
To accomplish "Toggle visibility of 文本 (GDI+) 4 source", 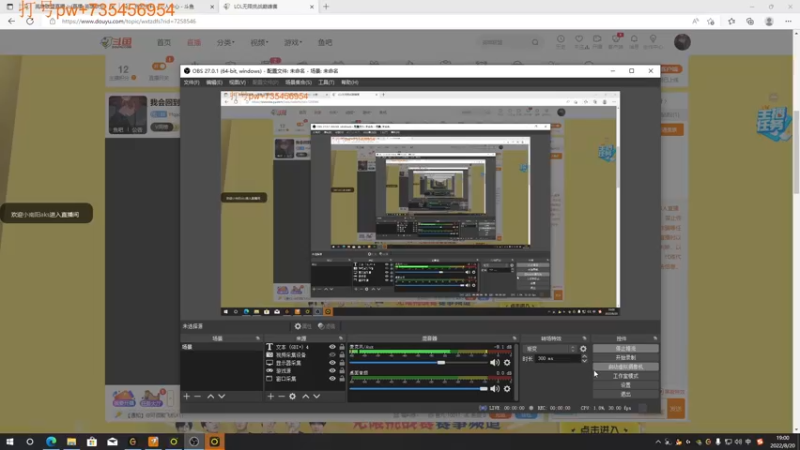I will [x=332, y=347].
